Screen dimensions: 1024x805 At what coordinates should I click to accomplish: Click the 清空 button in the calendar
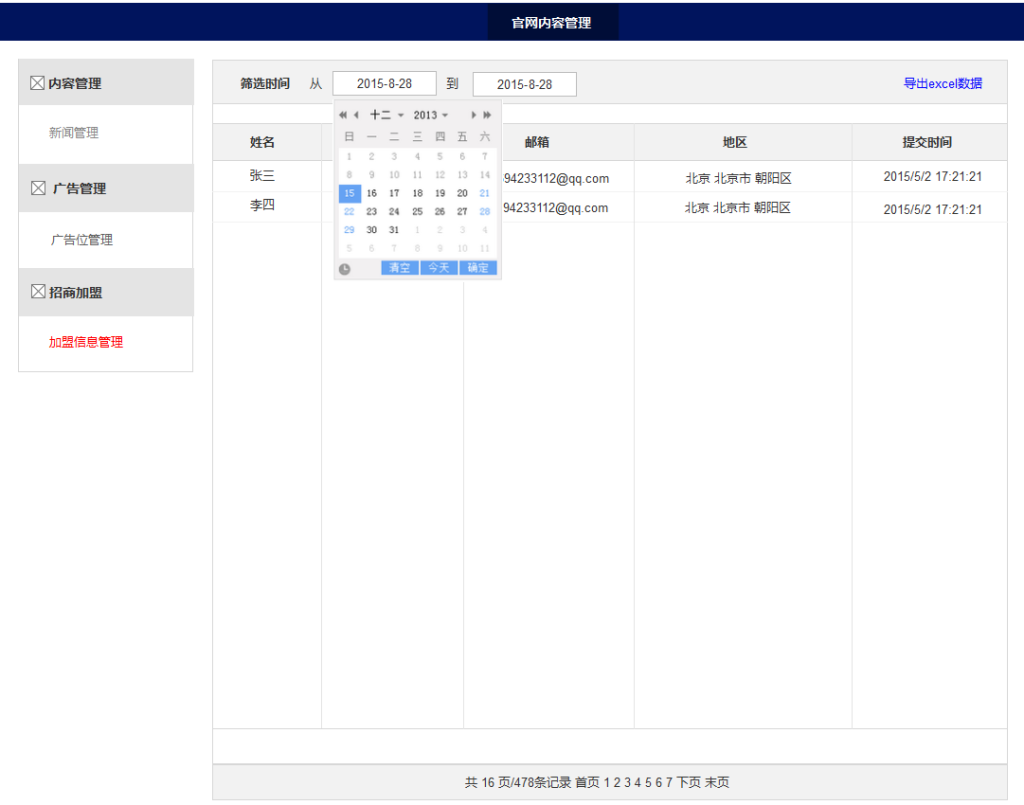tap(400, 268)
